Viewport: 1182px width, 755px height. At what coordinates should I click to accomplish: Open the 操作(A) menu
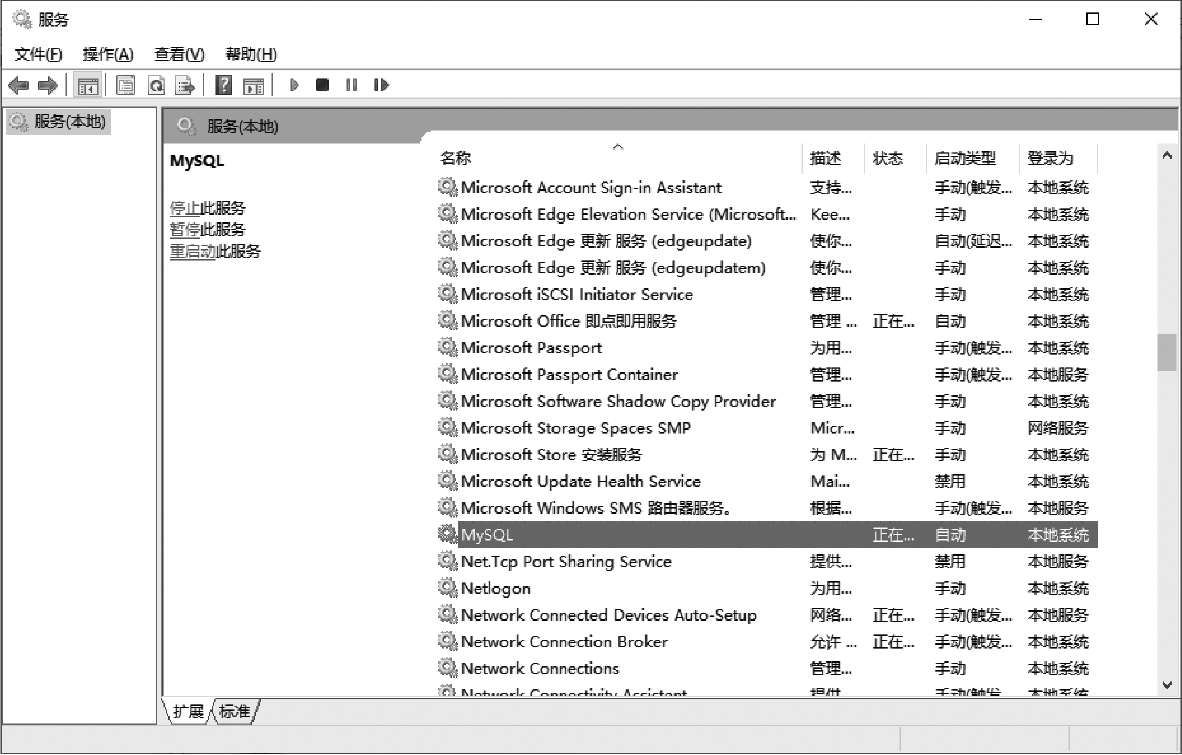[x=108, y=54]
